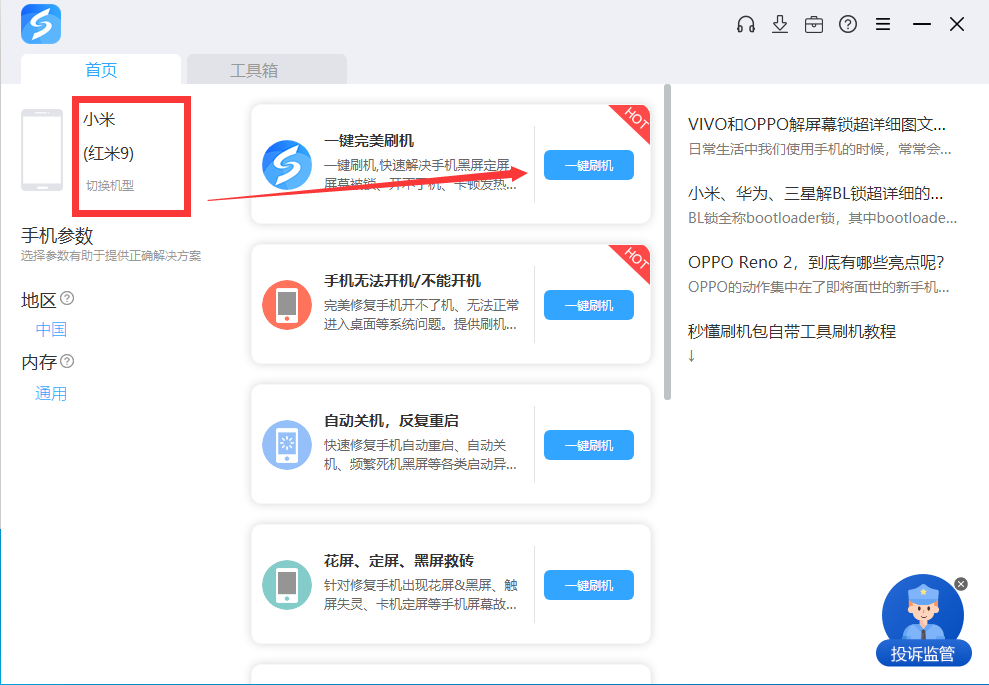Open customer service headset icon
Screen dimensions: 989x685
(x=746, y=25)
